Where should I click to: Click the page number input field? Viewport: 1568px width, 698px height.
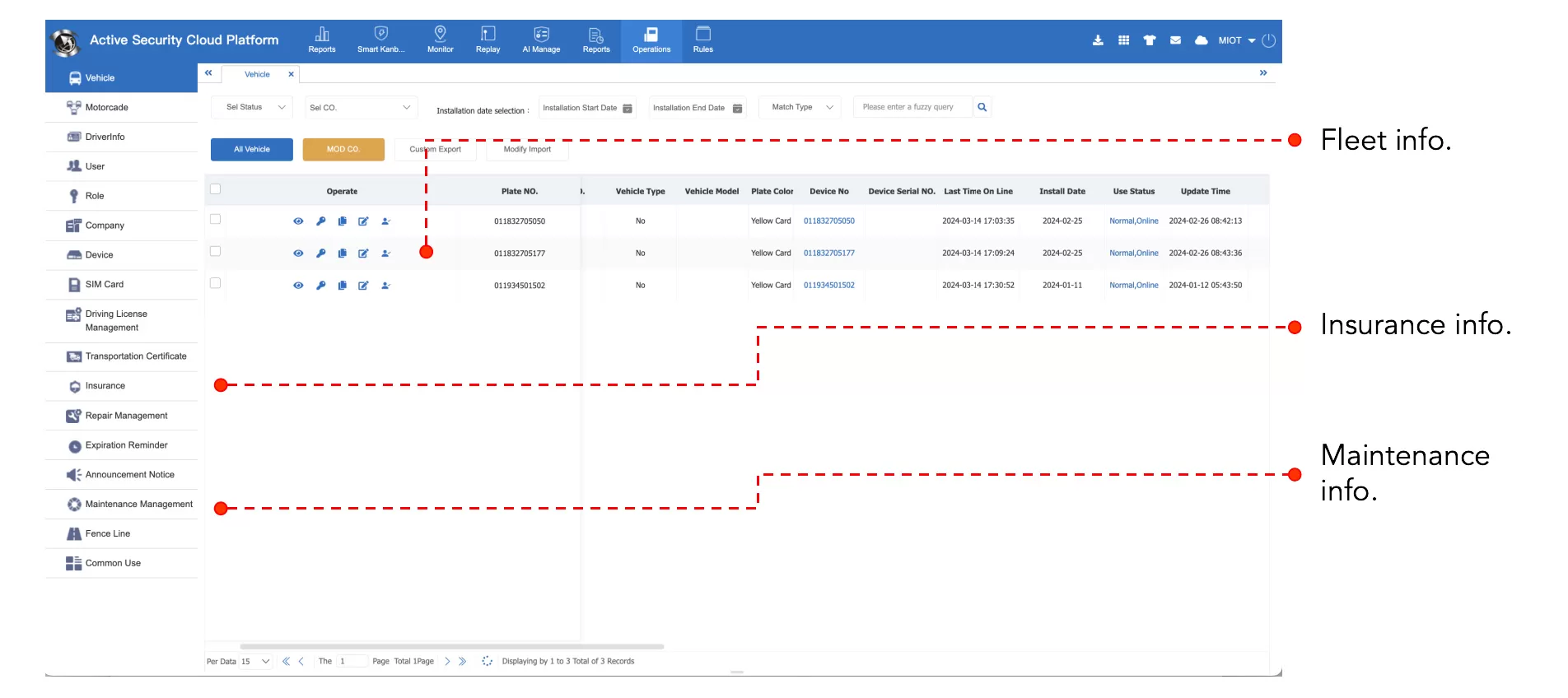(x=351, y=661)
